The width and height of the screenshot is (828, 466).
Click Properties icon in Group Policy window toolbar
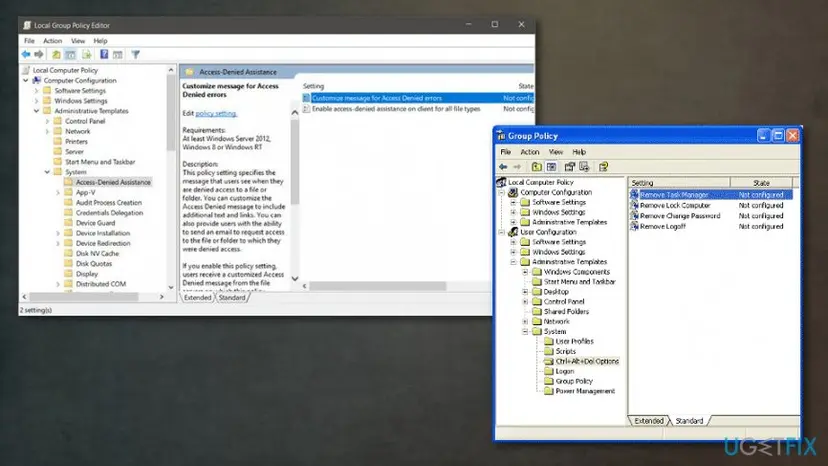569,167
